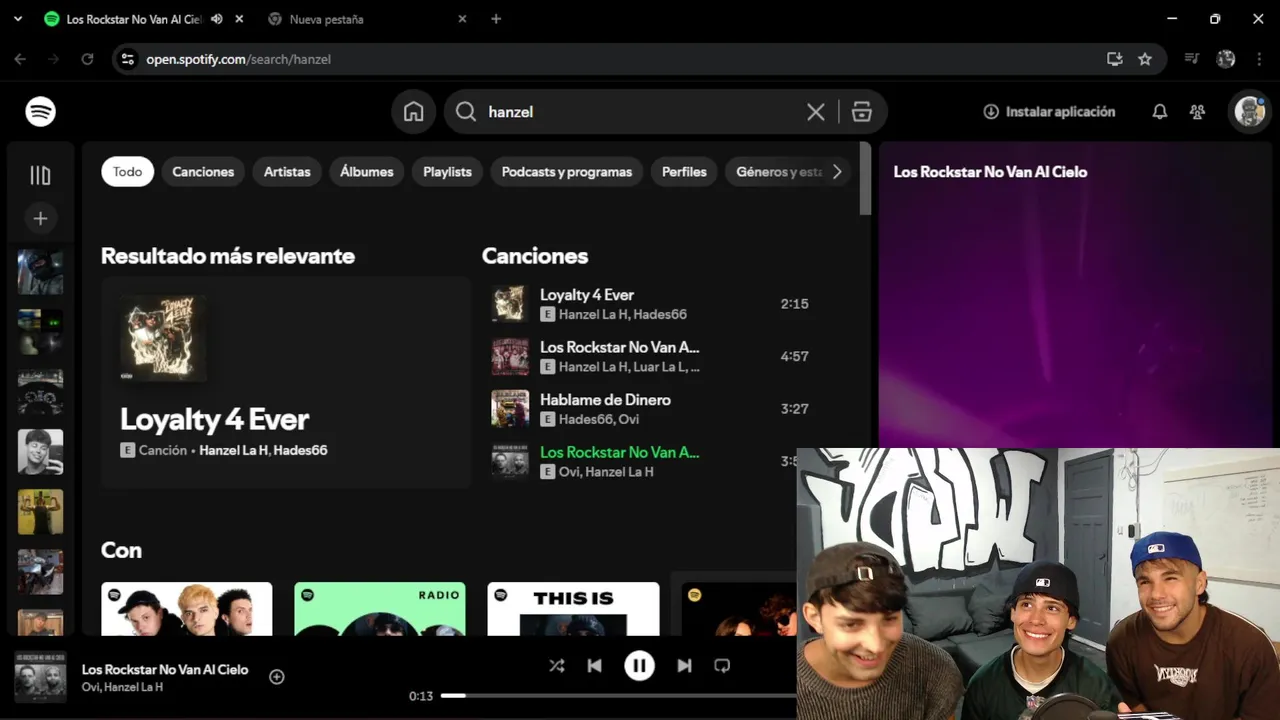Click playback progress bar
Screen dimensions: 1280x720
[619, 695]
